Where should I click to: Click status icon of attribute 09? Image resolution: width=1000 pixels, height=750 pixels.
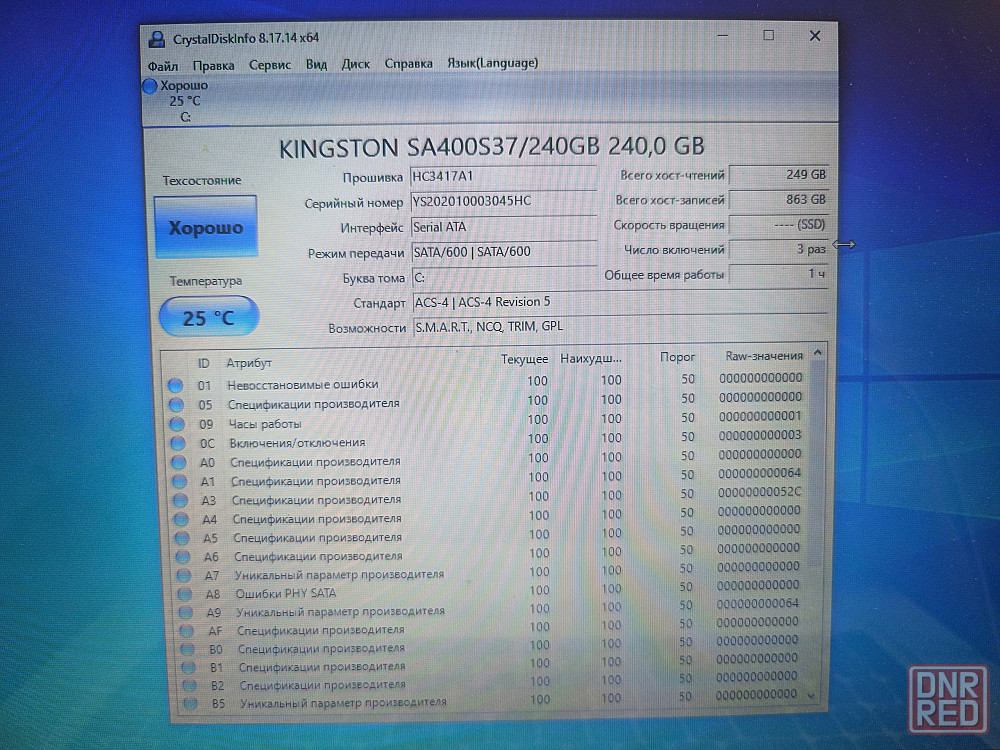pos(177,423)
